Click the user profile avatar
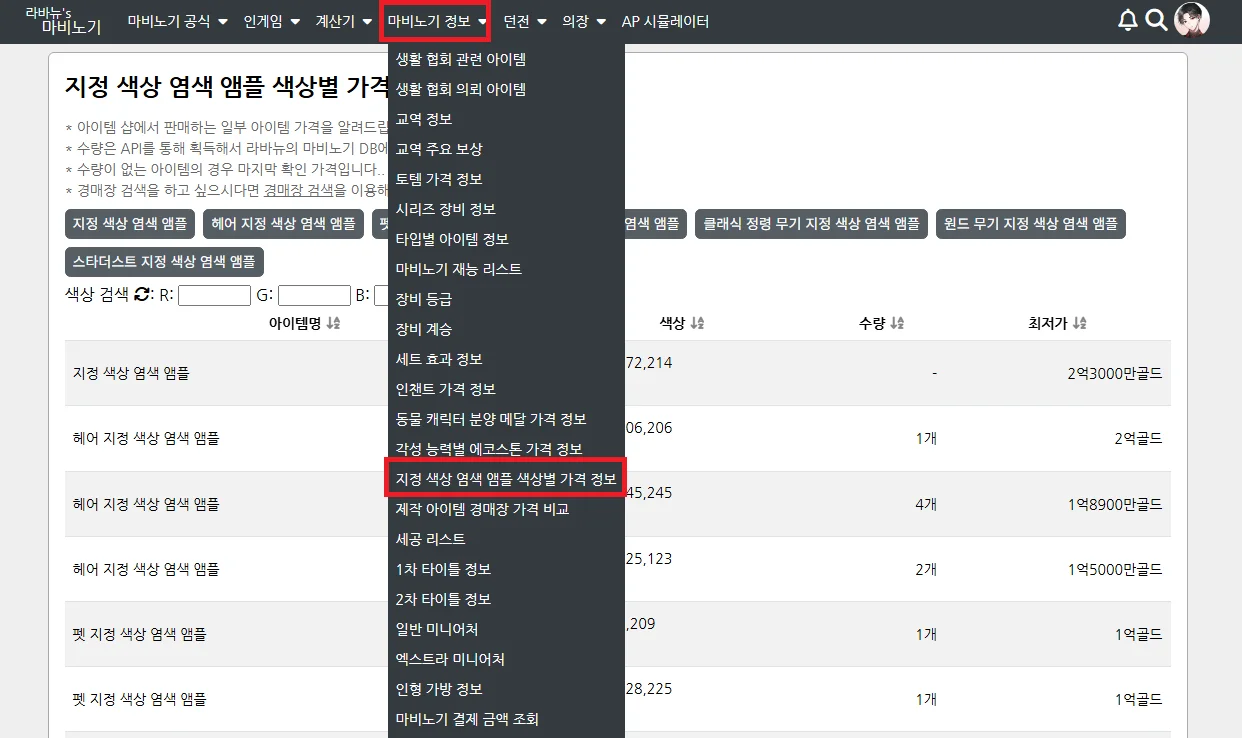Viewport: 1242px width, 738px height. coord(1191,20)
